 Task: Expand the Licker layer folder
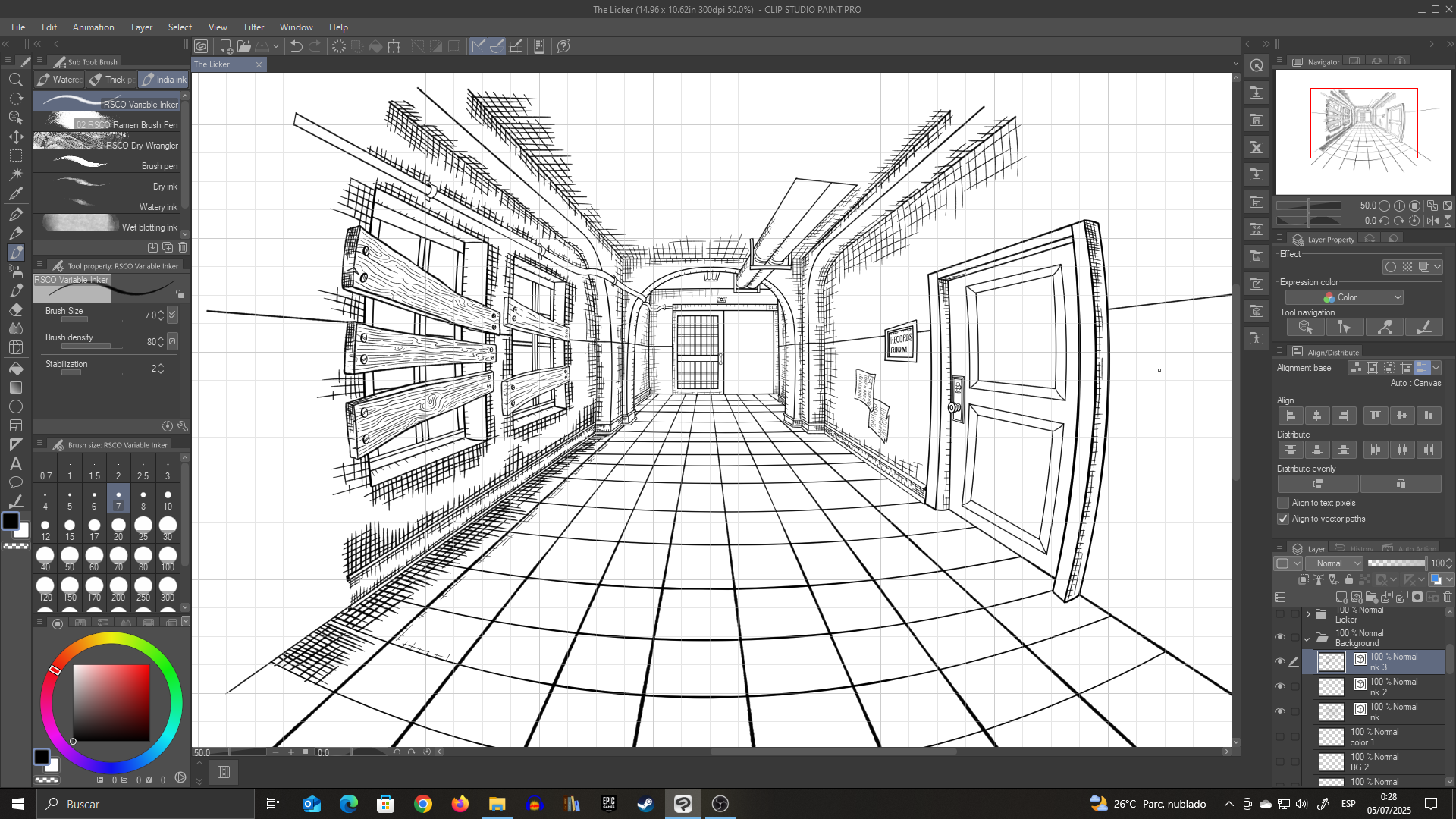pyautogui.click(x=1308, y=614)
